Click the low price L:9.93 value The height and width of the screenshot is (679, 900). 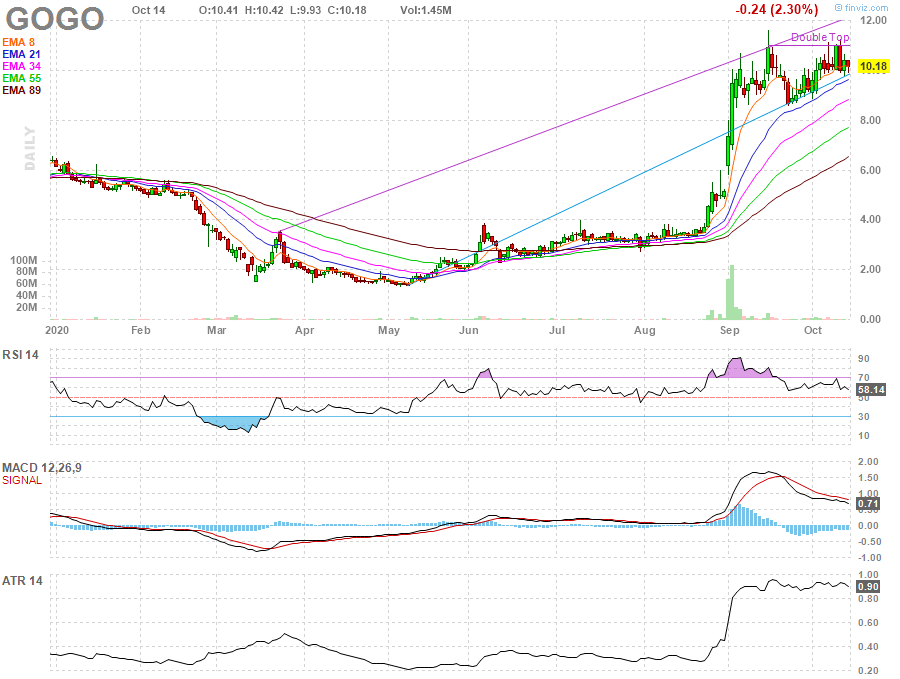pyautogui.click(x=304, y=10)
